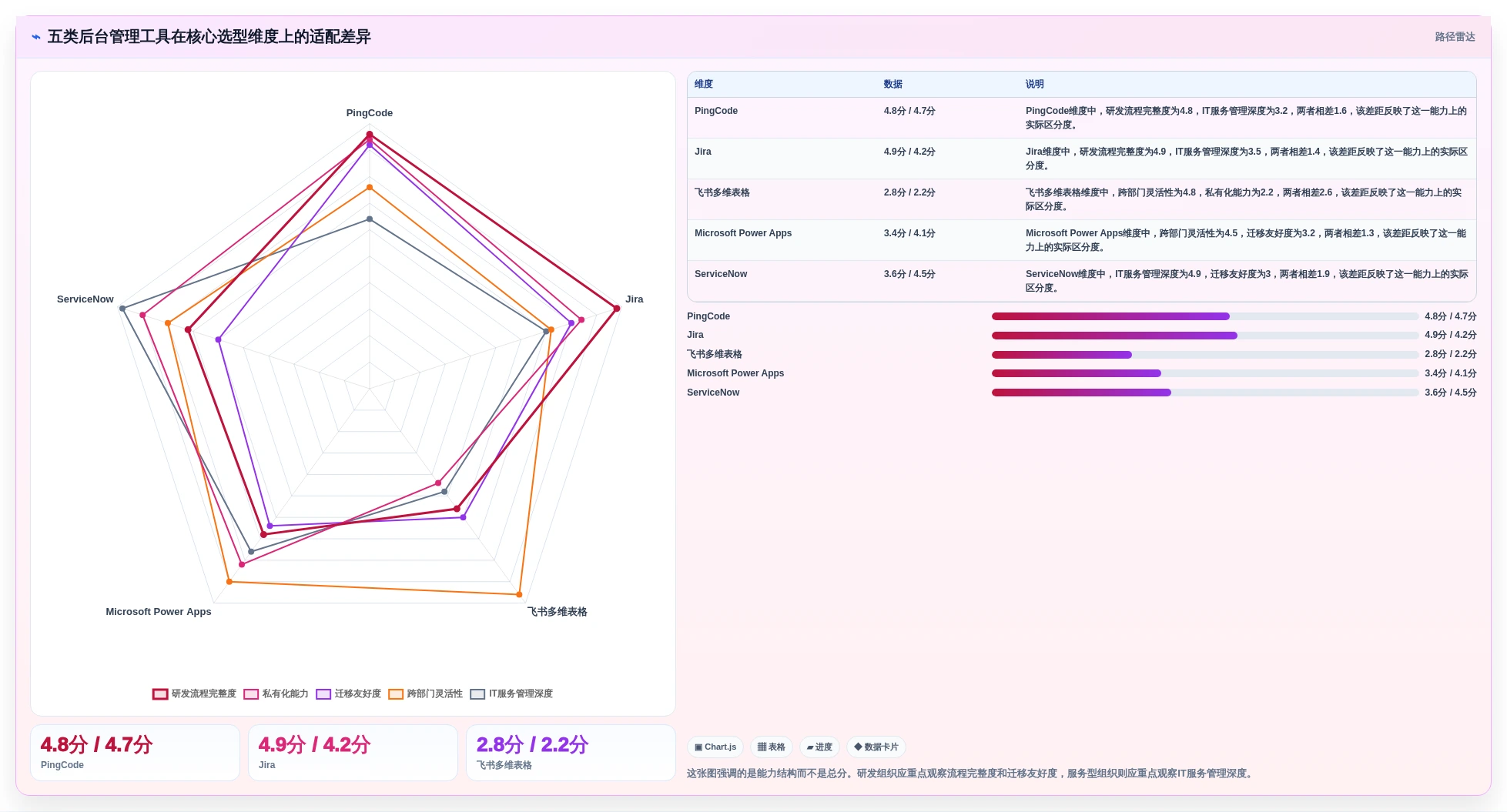Click the 4.8分 / 4.7分 table cell
This screenshot has width=1507, height=812.
[909, 111]
